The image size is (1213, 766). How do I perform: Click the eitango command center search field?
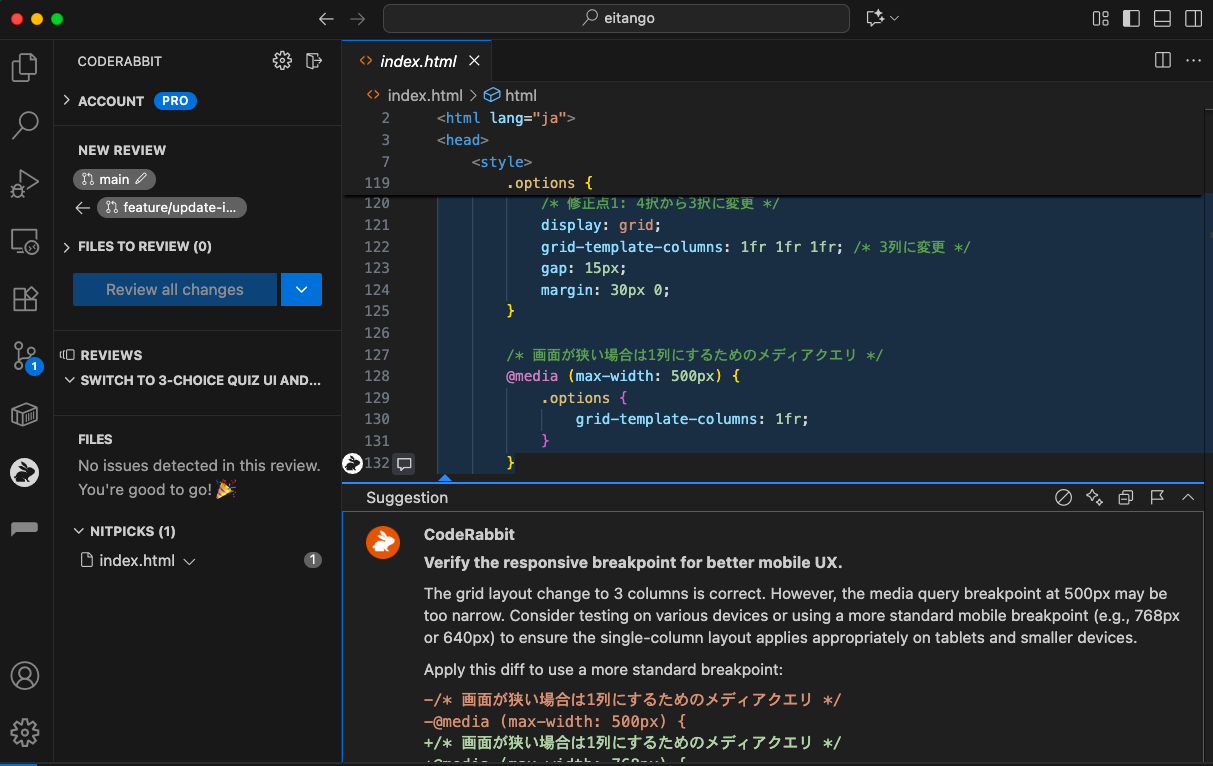tap(616, 18)
